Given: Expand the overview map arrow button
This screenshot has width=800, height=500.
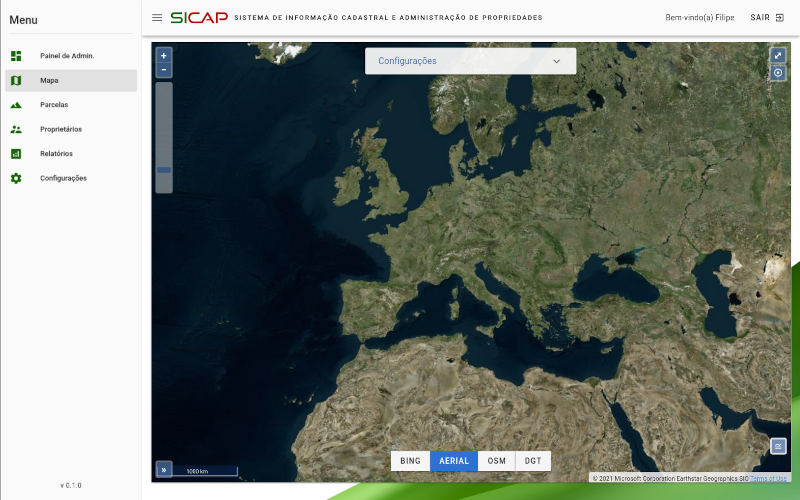Looking at the screenshot, I should (163, 470).
